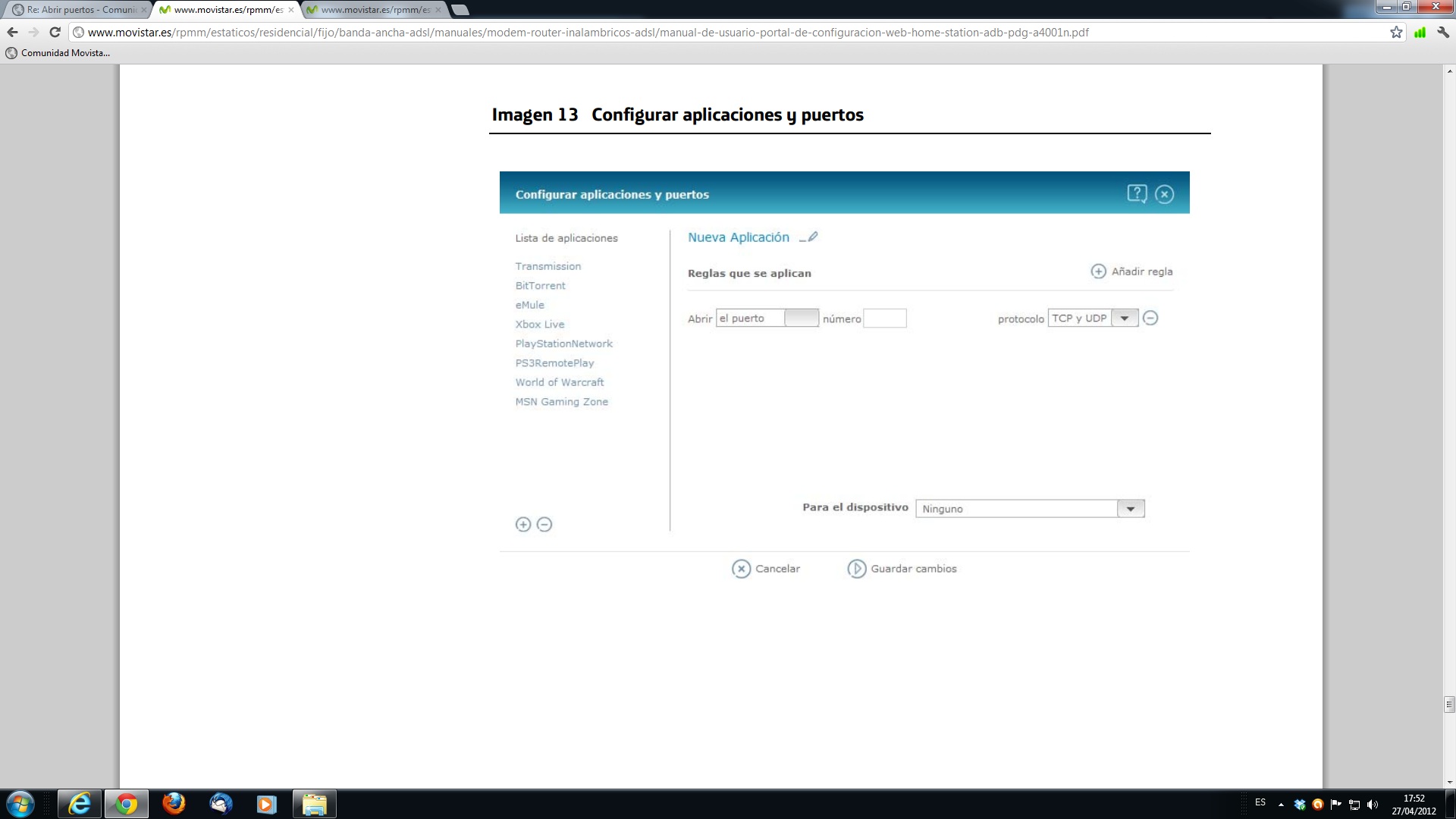Add an application with the plus icon below list
This screenshot has height=819, width=1456.
[523, 524]
